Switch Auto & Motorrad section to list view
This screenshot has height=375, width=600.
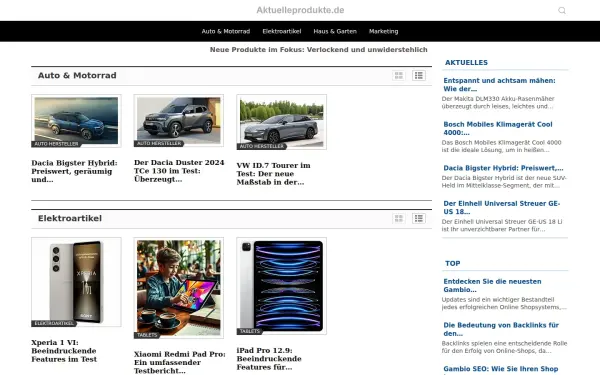tap(419, 75)
